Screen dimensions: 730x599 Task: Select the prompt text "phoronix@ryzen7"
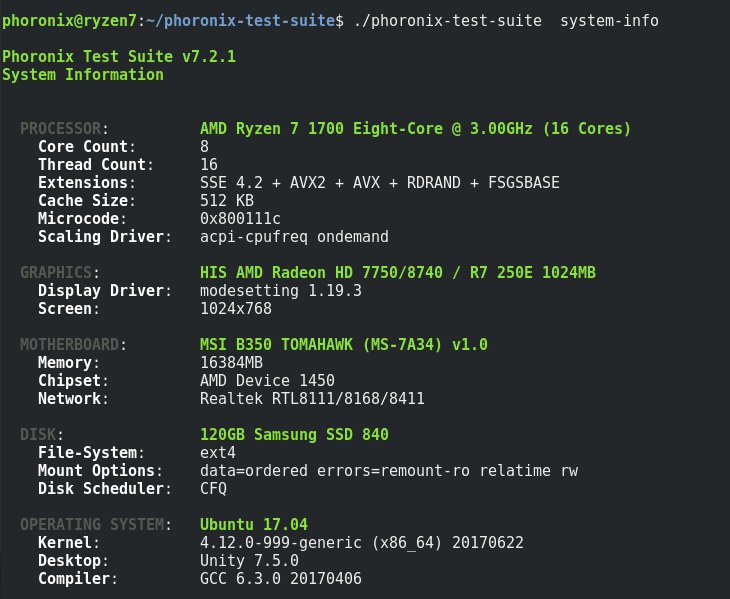pyautogui.click(x=69, y=21)
